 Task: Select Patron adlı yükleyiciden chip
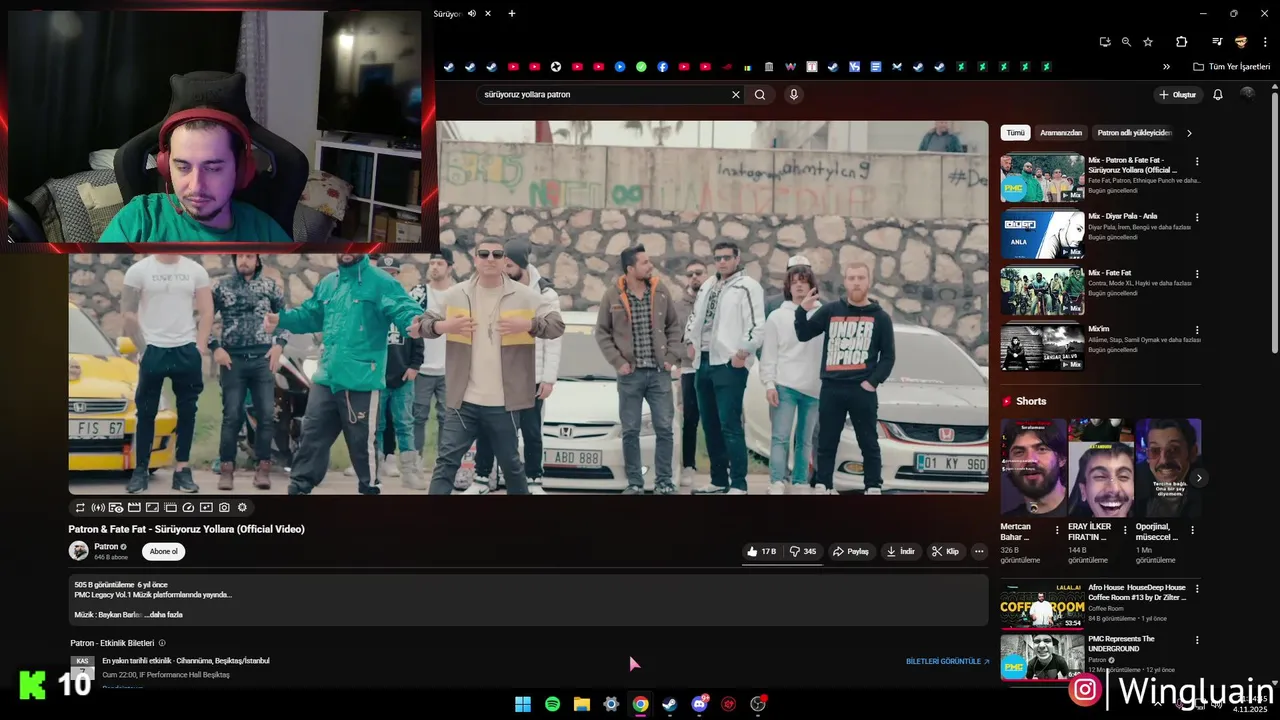(x=1134, y=133)
